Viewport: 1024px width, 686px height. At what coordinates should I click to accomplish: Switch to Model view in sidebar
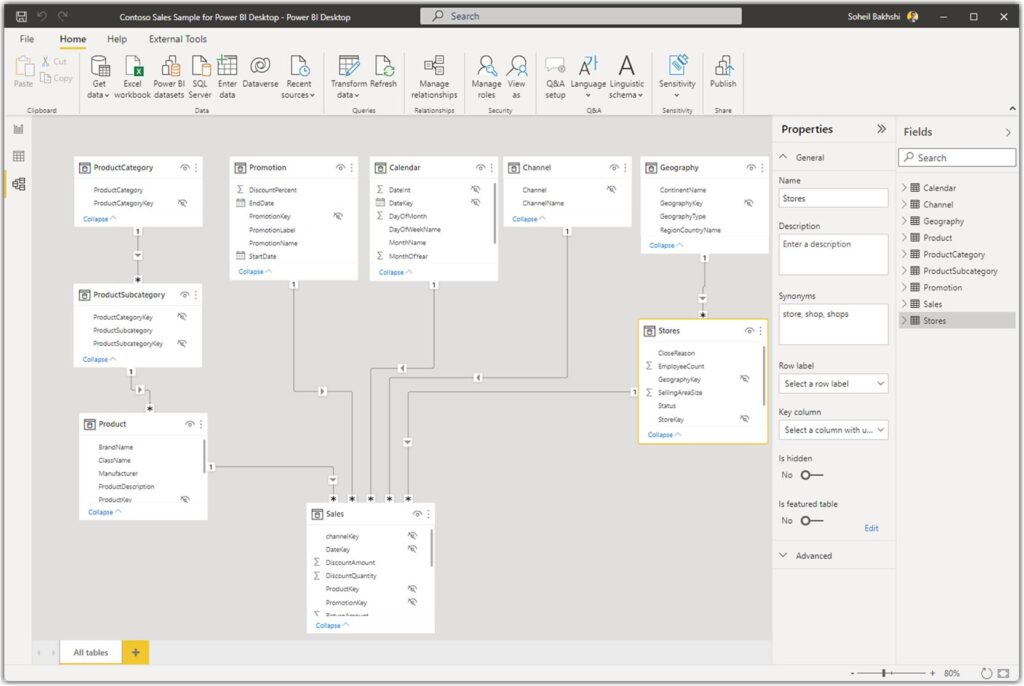point(18,184)
